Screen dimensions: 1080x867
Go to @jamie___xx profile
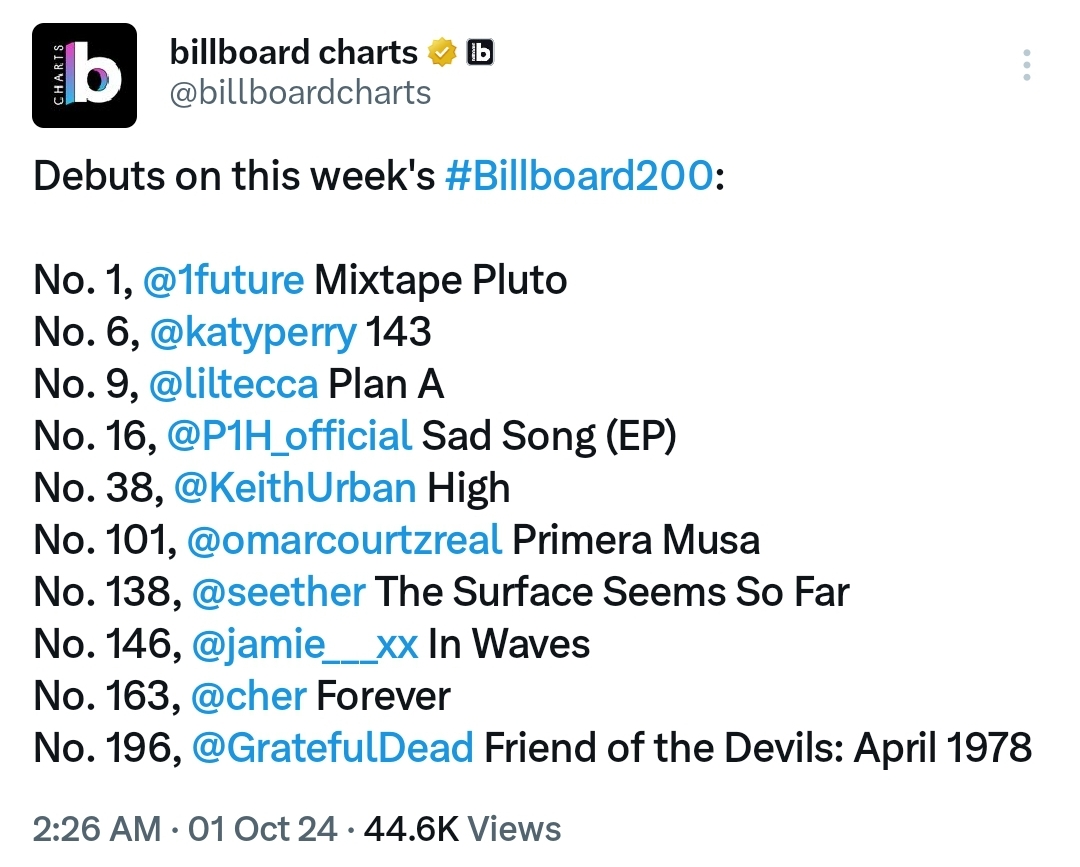304,645
